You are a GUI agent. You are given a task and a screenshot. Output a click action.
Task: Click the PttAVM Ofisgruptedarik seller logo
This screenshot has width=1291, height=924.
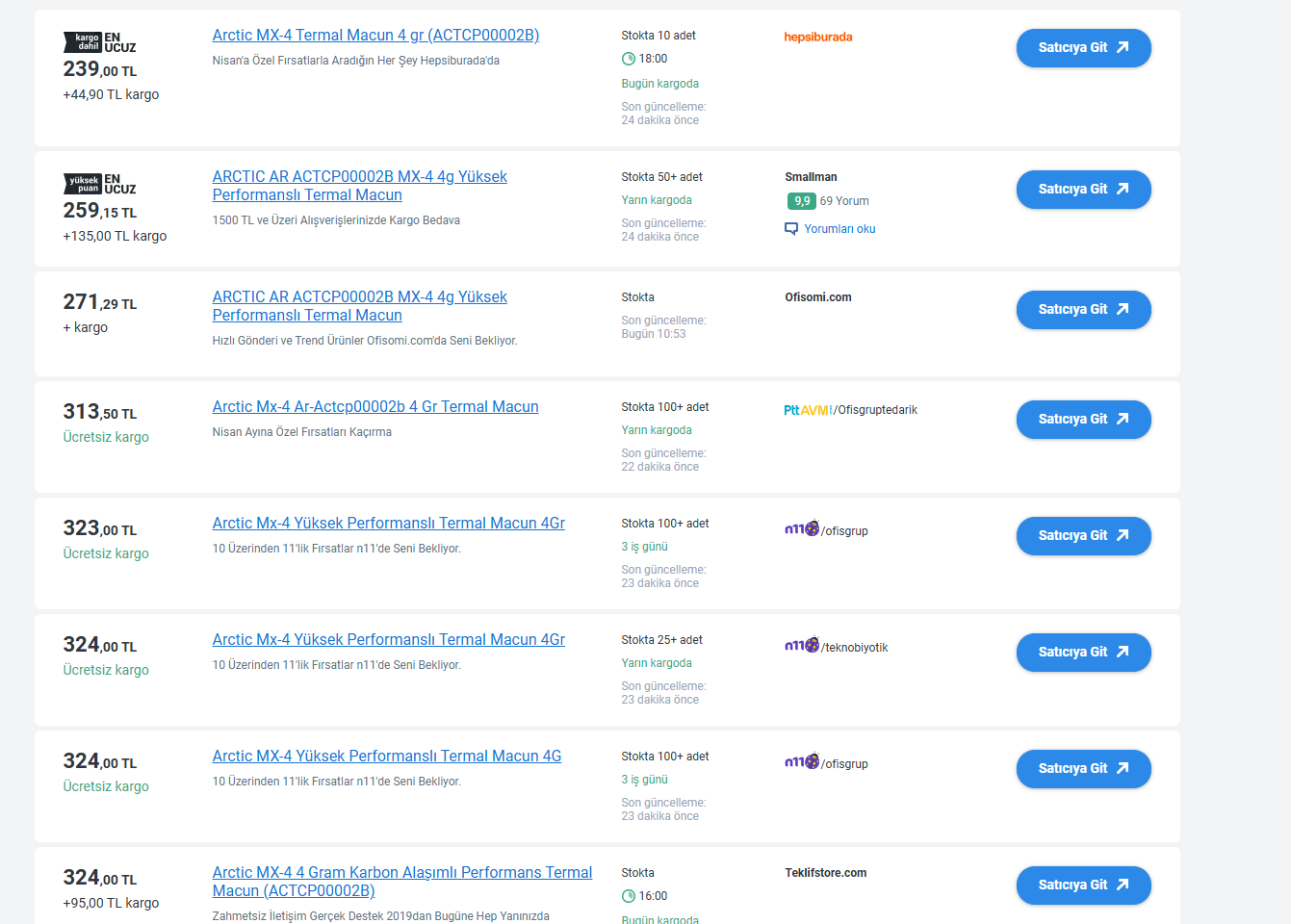coord(850,410)
